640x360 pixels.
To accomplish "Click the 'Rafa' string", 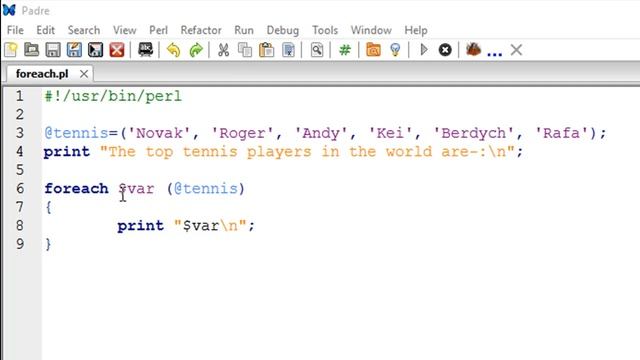I will click(561, 133).
